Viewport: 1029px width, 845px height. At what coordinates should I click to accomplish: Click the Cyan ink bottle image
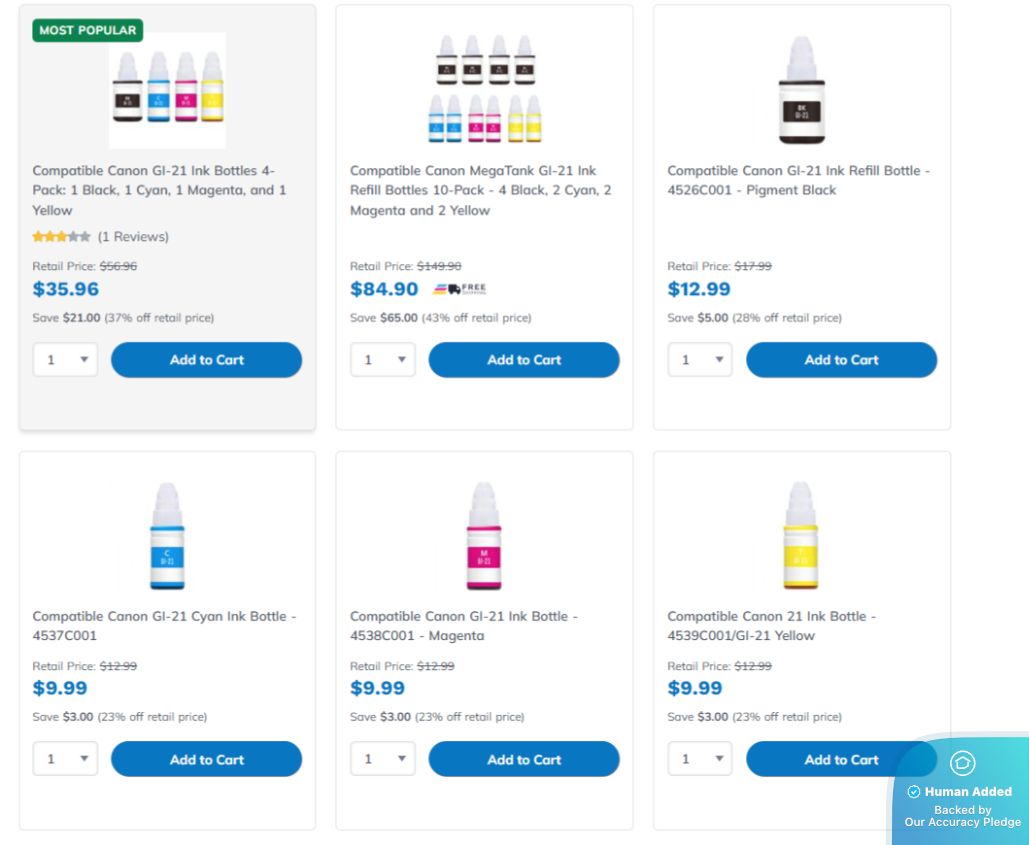point(167,536)
